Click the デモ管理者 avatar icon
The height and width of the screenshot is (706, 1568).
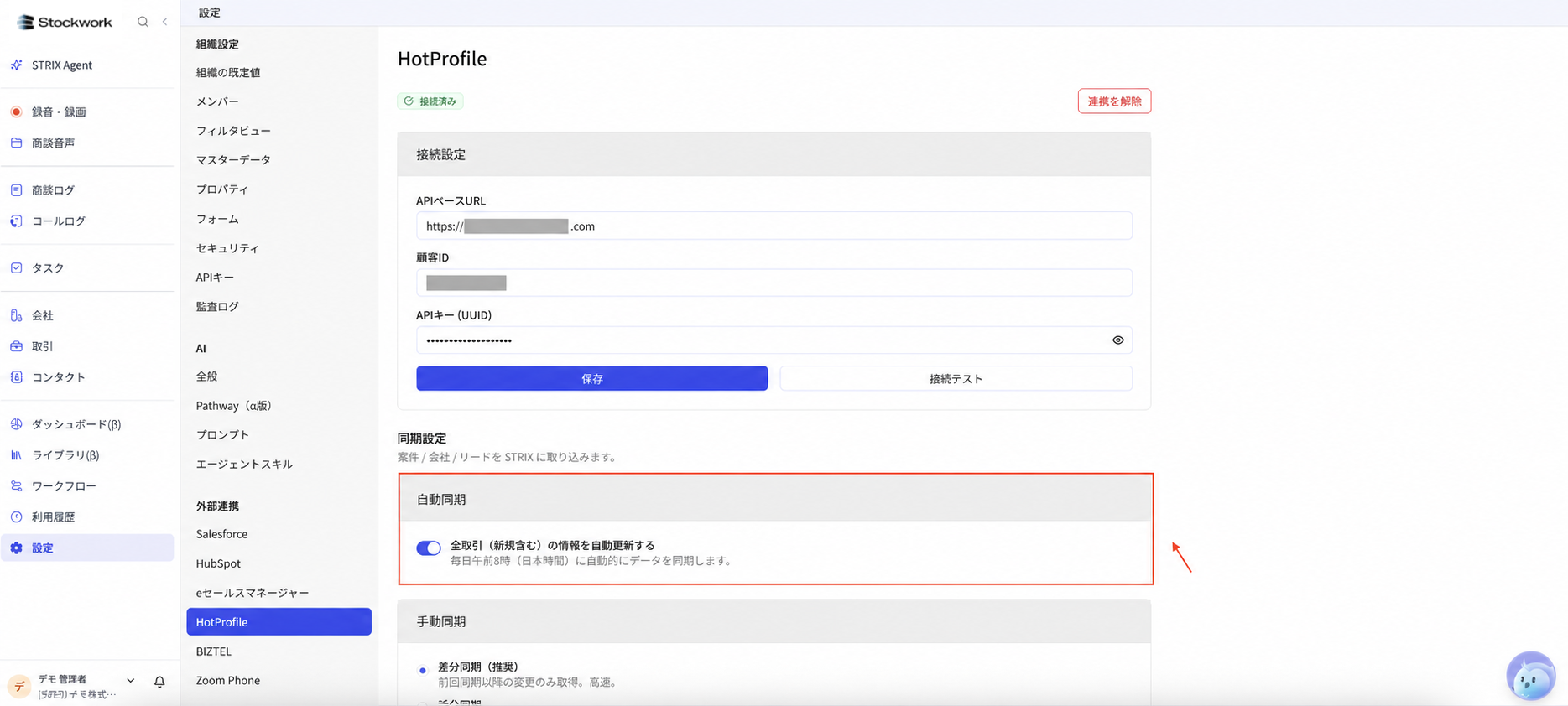coord(19,686)
